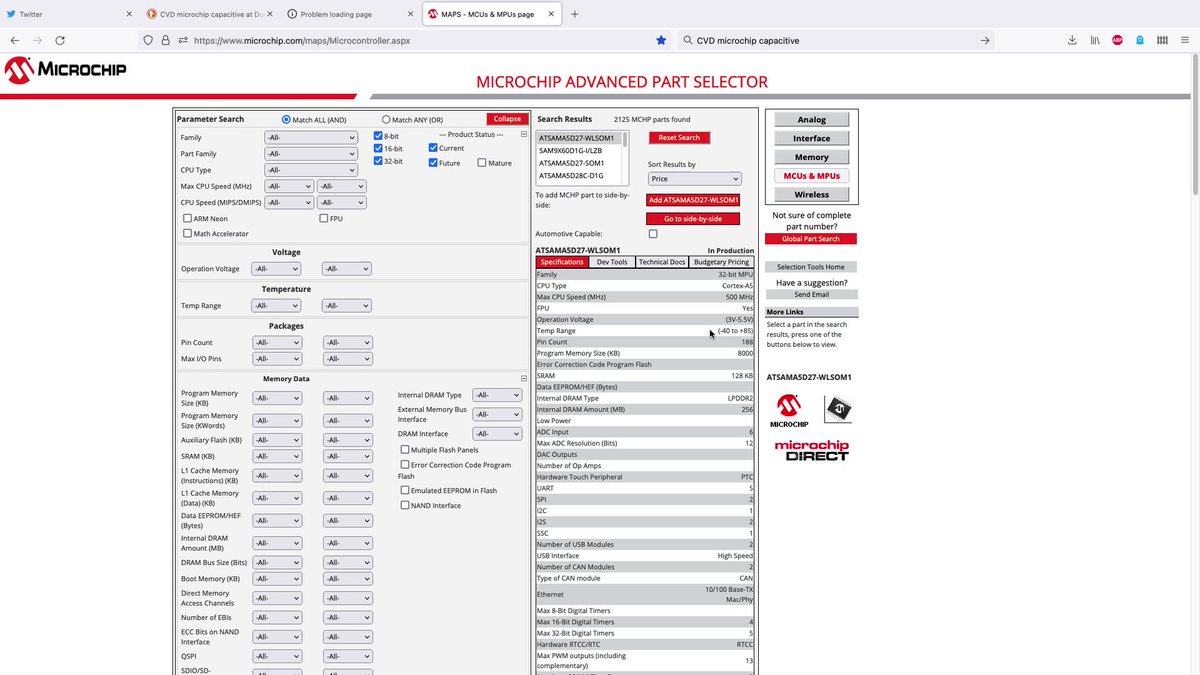The height and width of the screenshot is (675, 1200).
Task: Open the microchipDIRECT logo link
Action: [x=811, y=451]
